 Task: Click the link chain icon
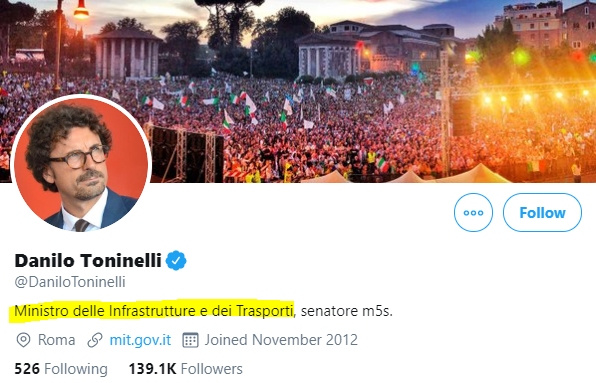point(95,340)
